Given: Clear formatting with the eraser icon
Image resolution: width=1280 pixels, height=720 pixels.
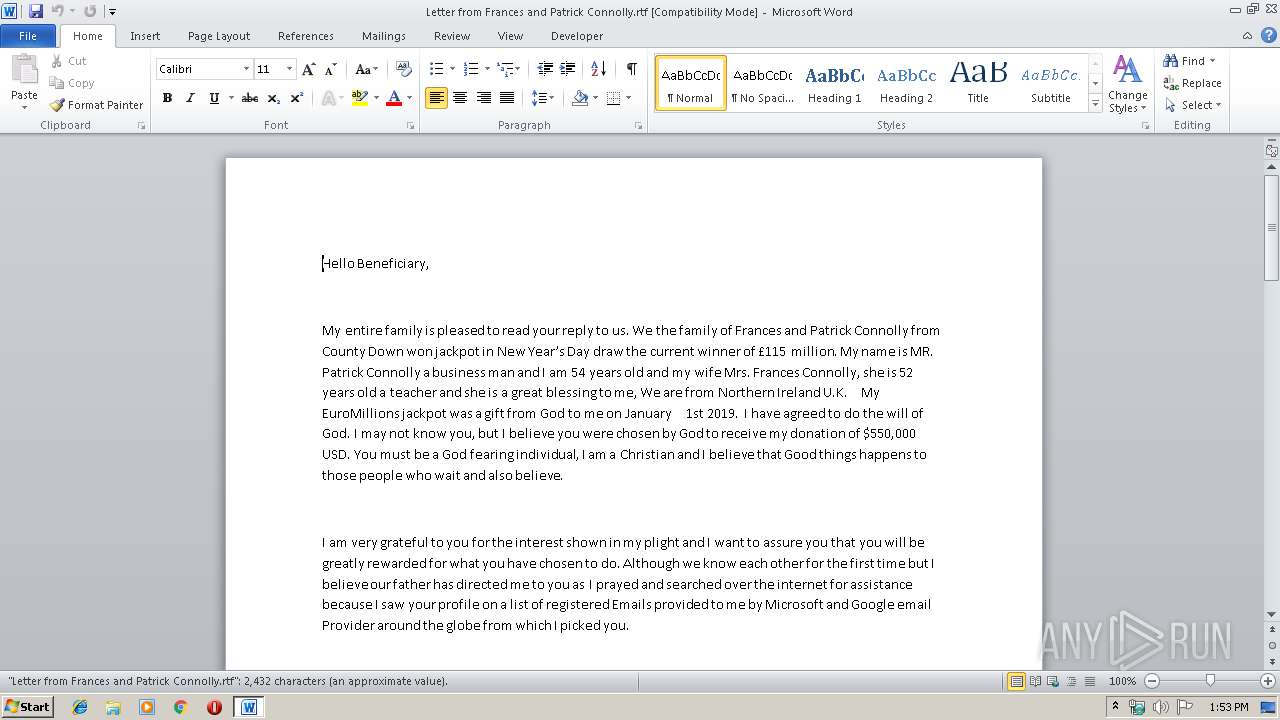Looking at the screenshot, I should 404,69.
